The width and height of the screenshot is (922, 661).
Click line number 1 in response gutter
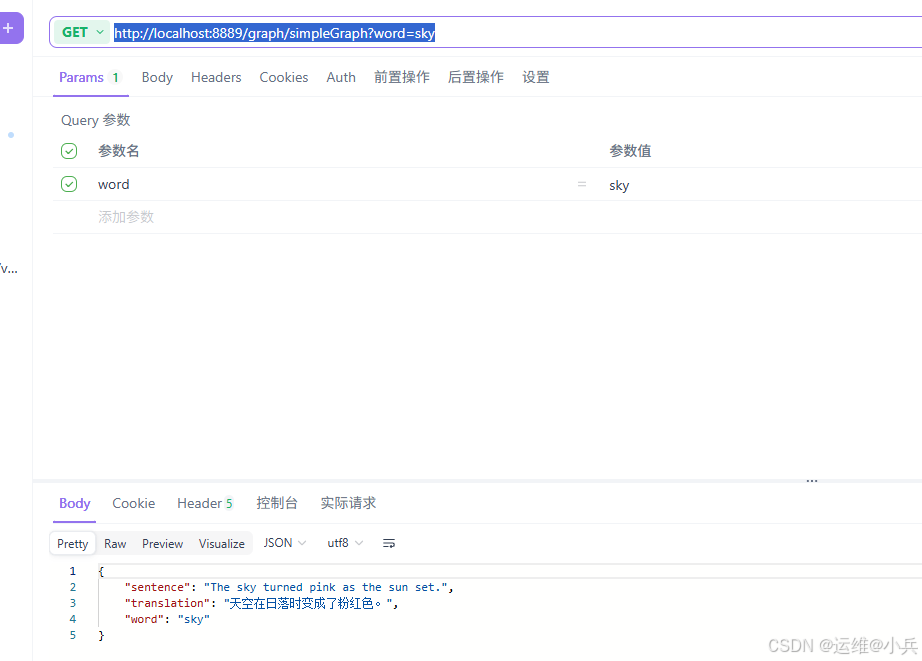click(x=72, y=571)
